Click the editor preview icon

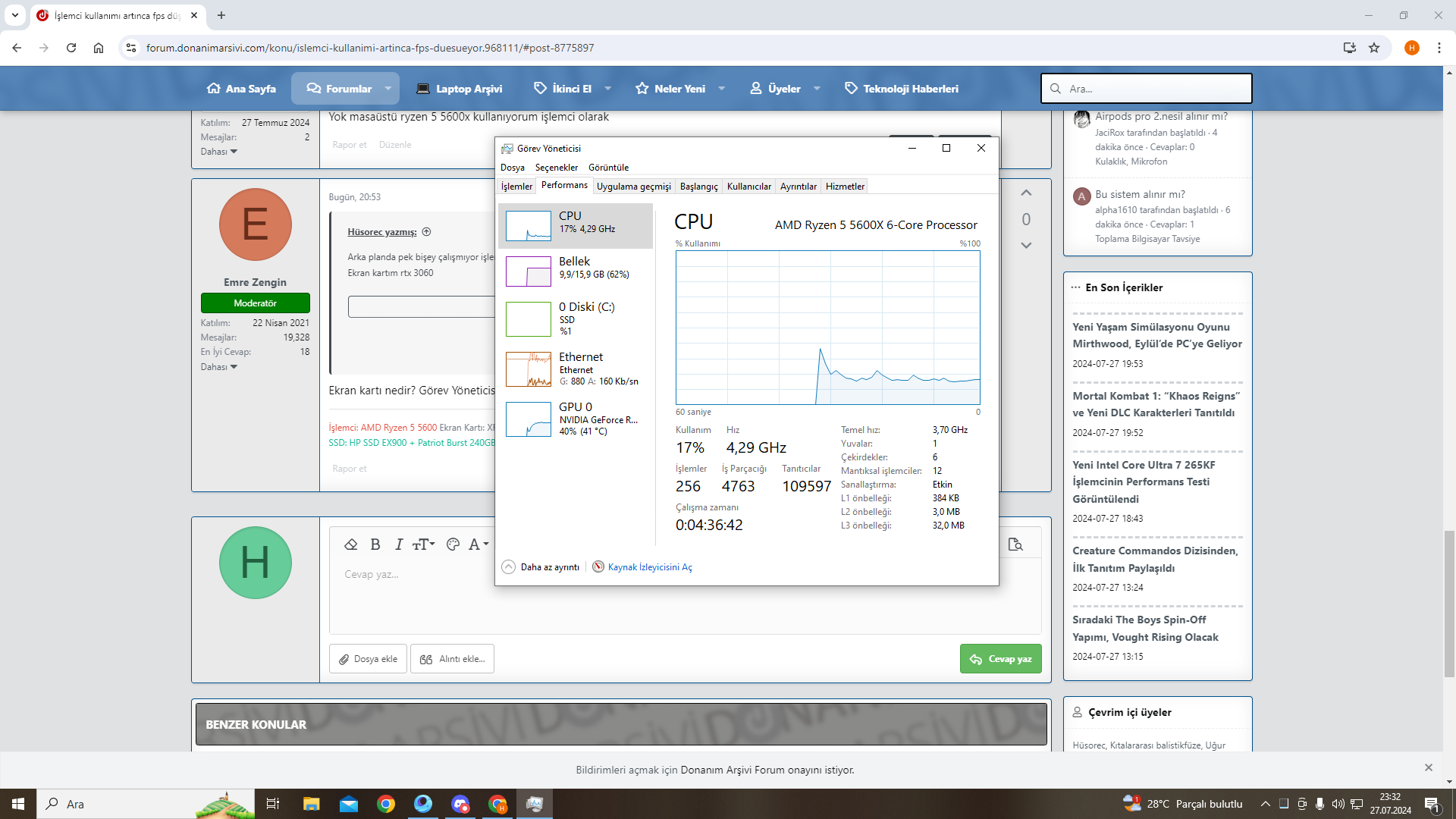(x=1015, y=544)
